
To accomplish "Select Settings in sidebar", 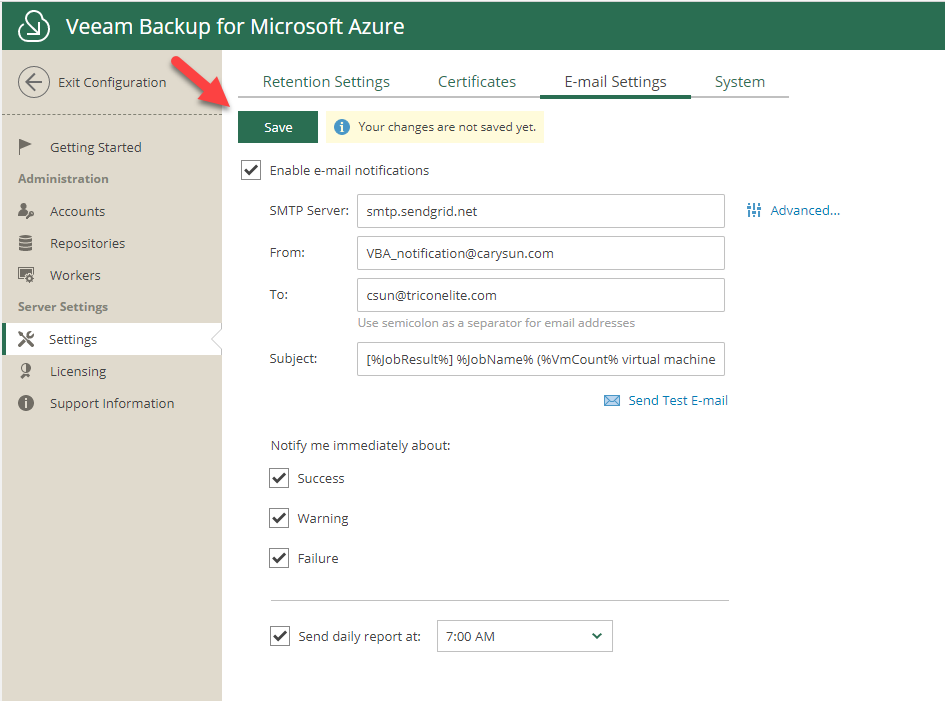I will pos(111,339).
